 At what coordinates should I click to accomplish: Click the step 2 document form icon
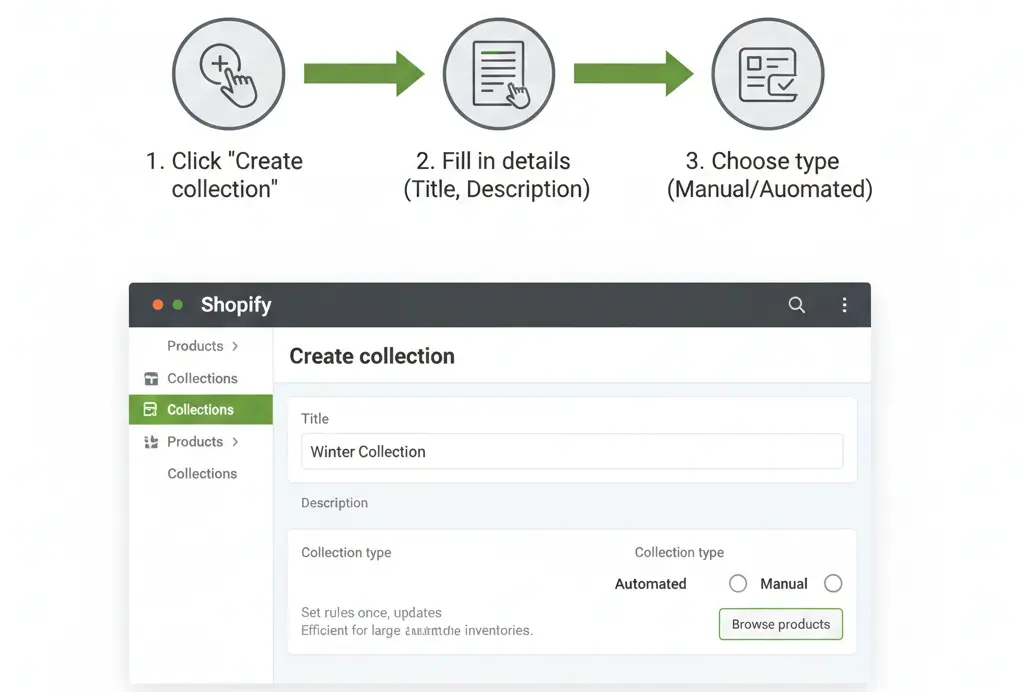click(x=499, y=74)
